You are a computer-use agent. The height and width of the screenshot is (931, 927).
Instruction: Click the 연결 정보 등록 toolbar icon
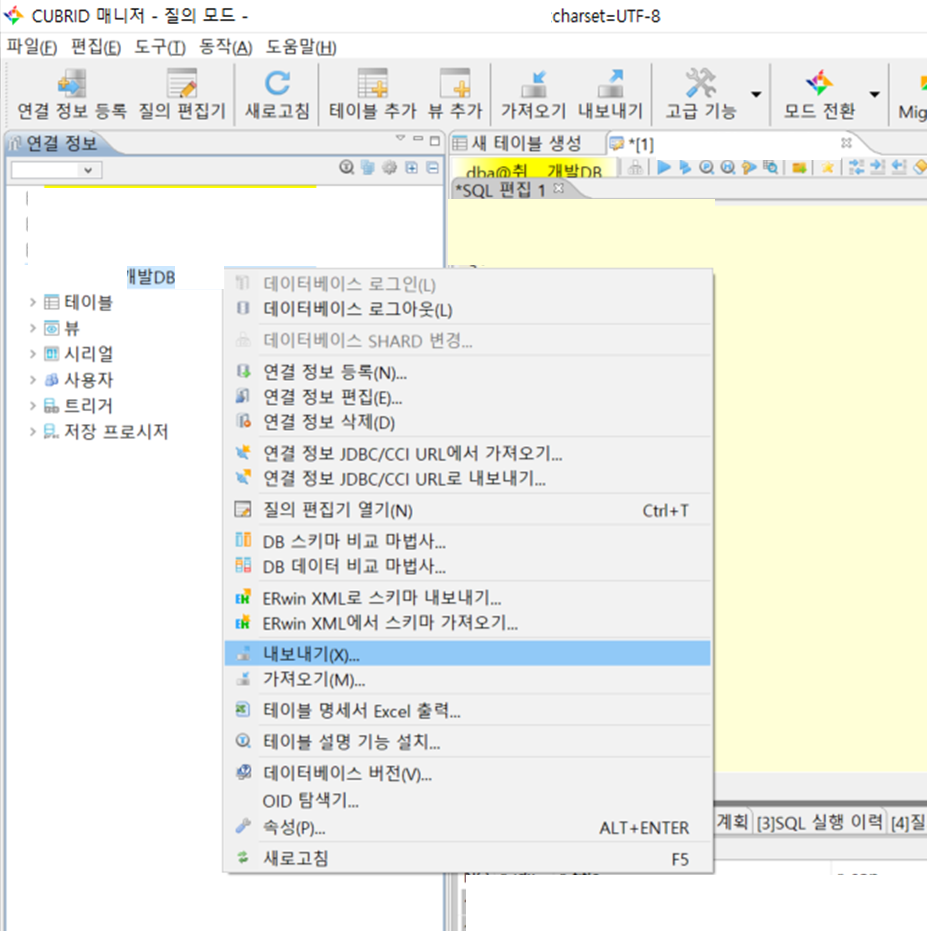72,93
